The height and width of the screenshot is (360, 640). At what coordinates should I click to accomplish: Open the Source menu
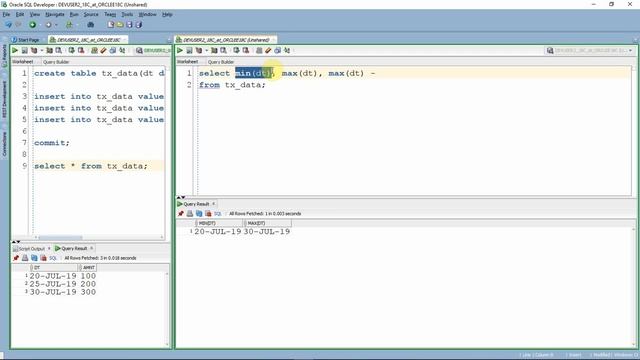coord(91,14)
